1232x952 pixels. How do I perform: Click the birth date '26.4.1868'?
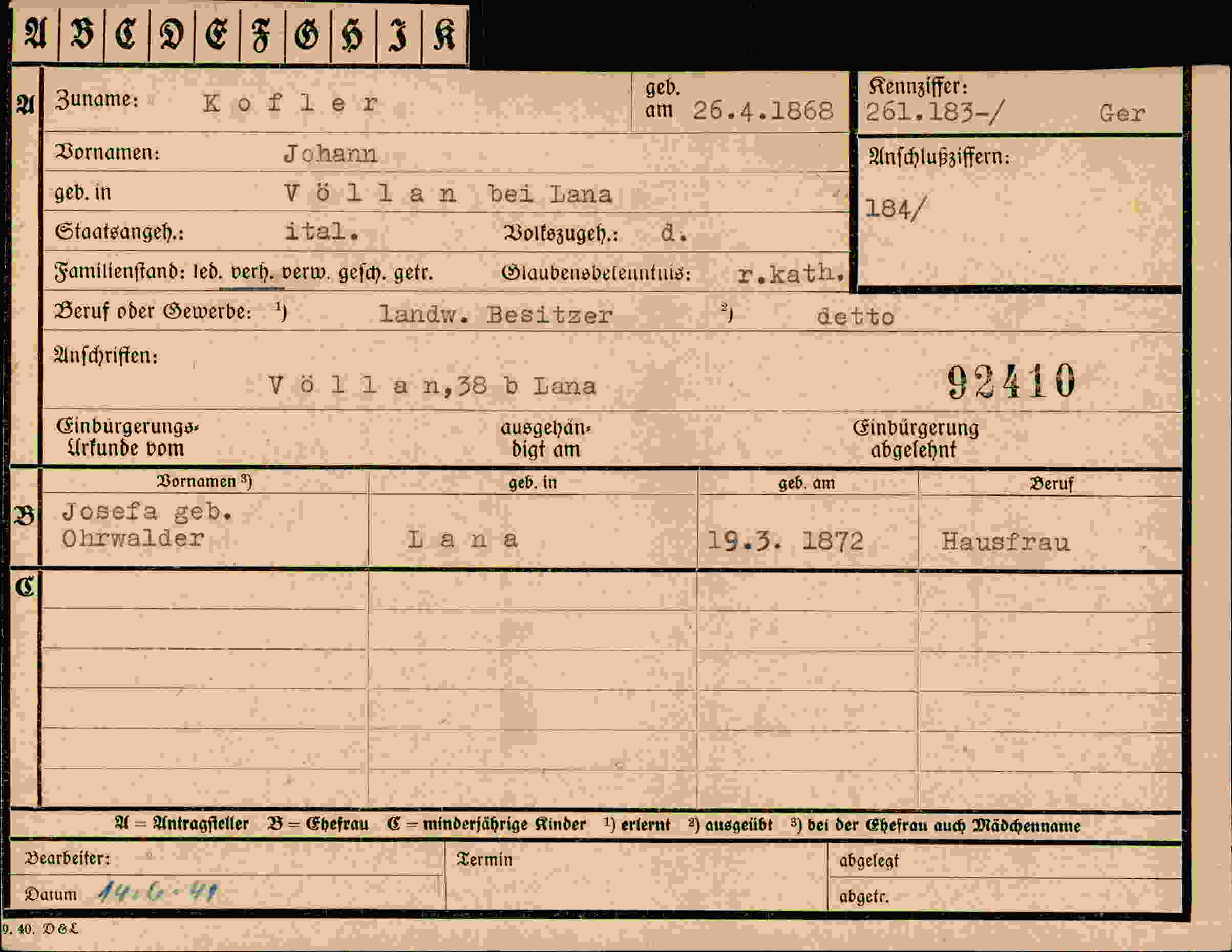[762, 111]
